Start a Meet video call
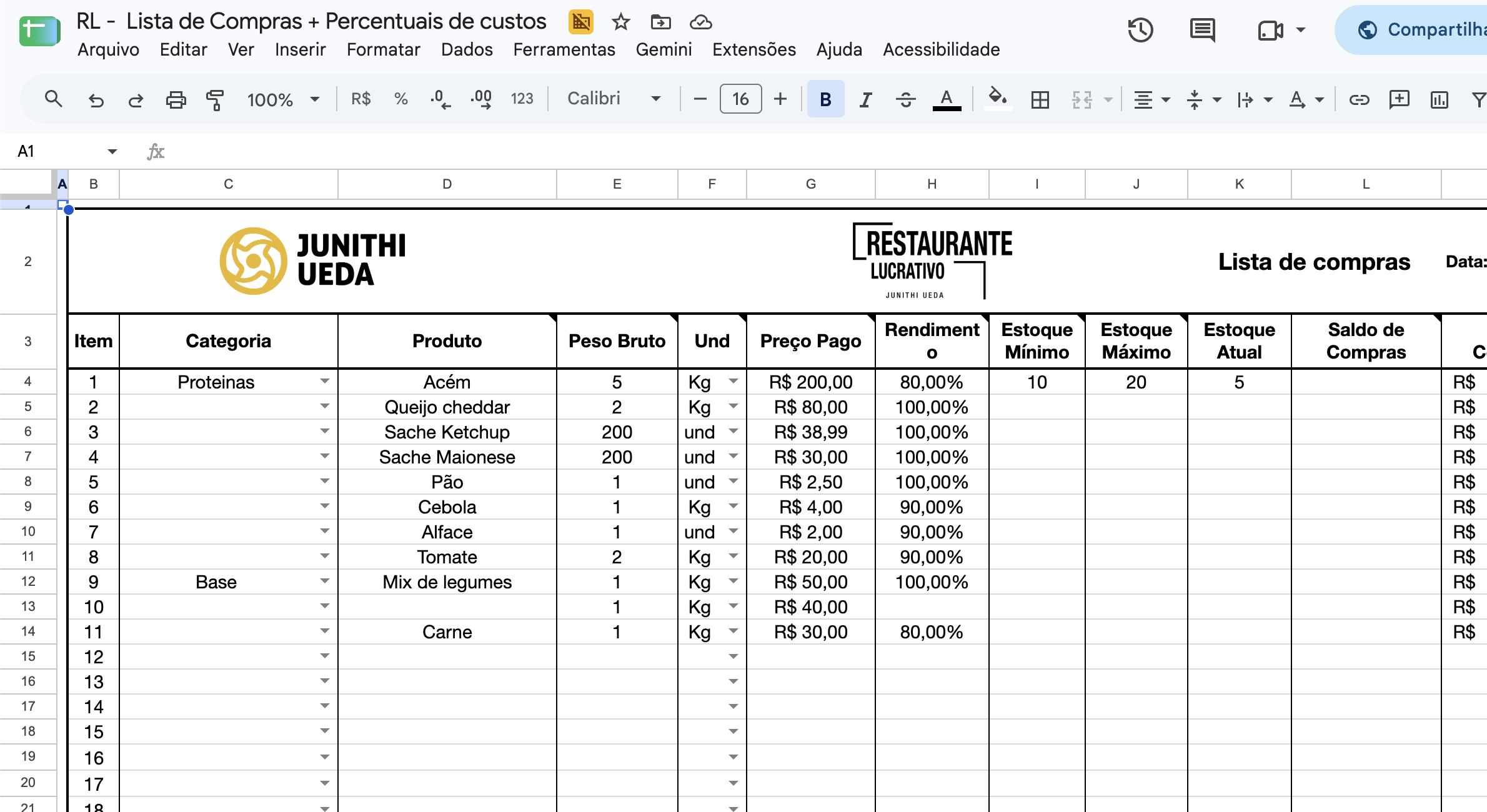 (x=1270, y=29)
